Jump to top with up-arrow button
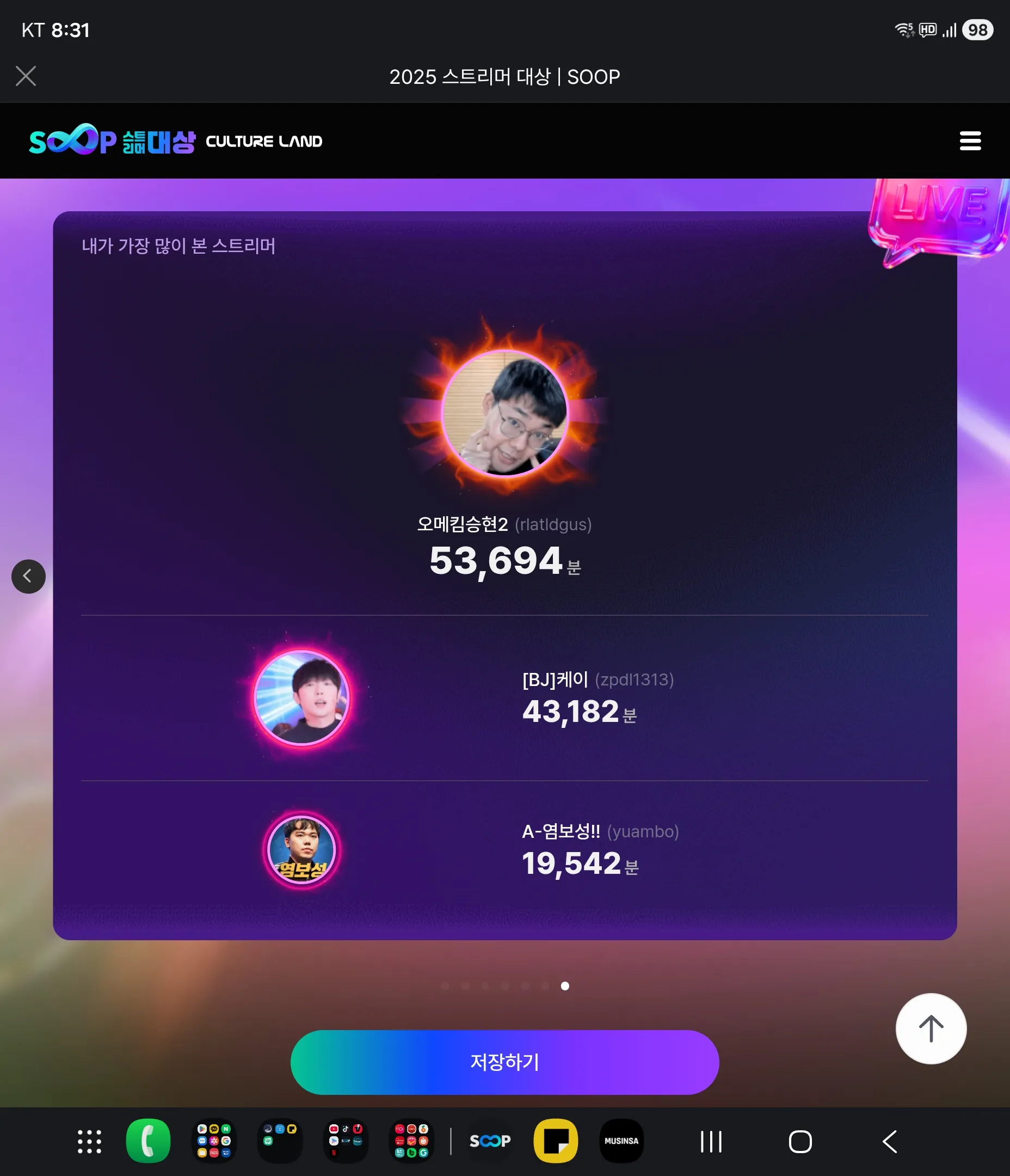 (931, 1028)
